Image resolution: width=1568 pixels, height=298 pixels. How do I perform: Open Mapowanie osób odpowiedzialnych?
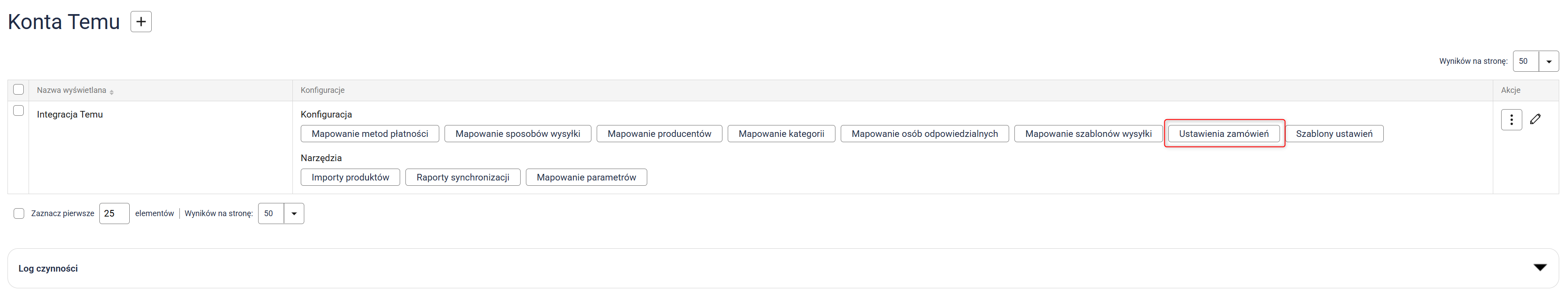[924, 133]
